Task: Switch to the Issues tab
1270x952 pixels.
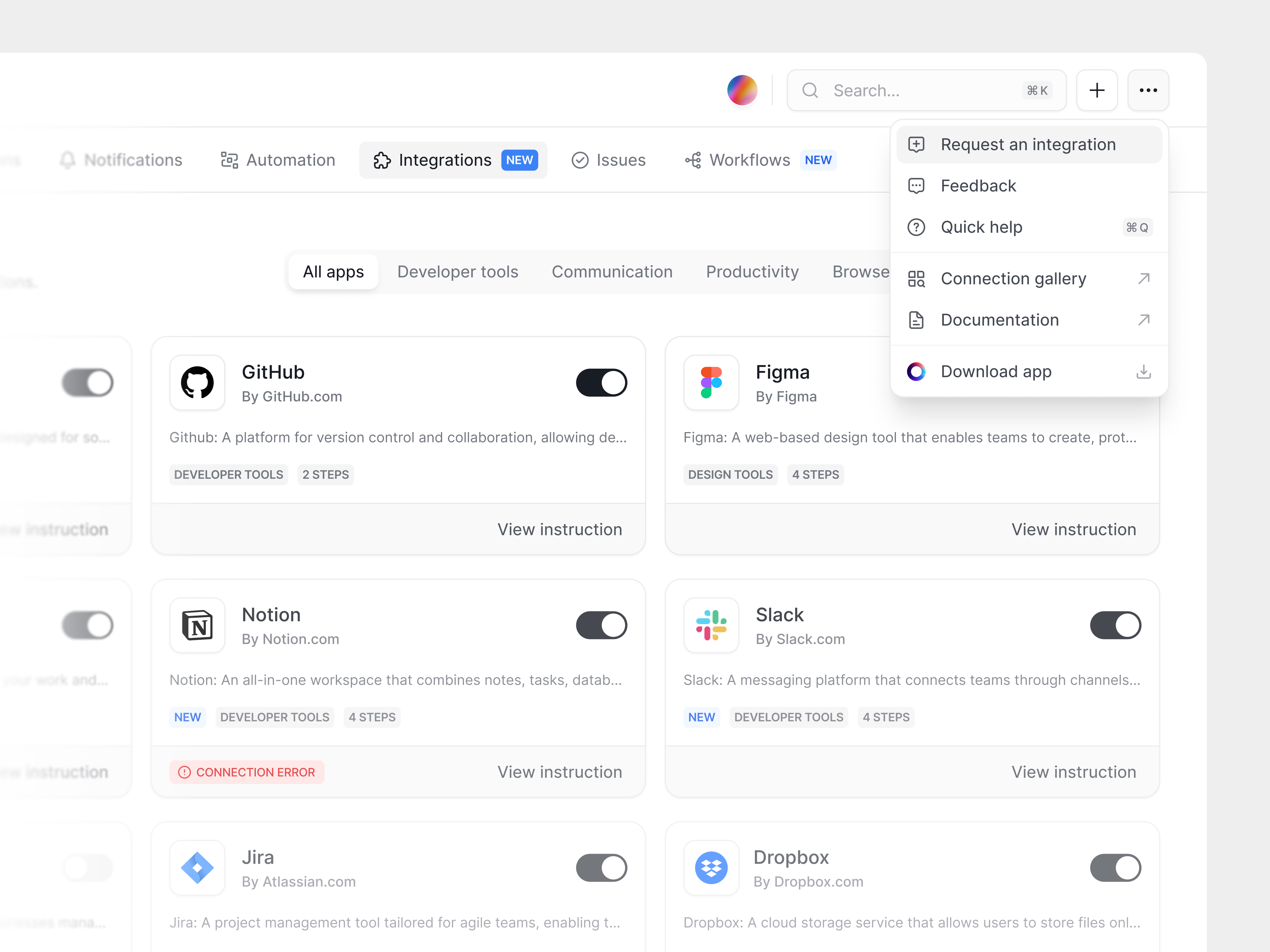Action: [x=609, y=159]
